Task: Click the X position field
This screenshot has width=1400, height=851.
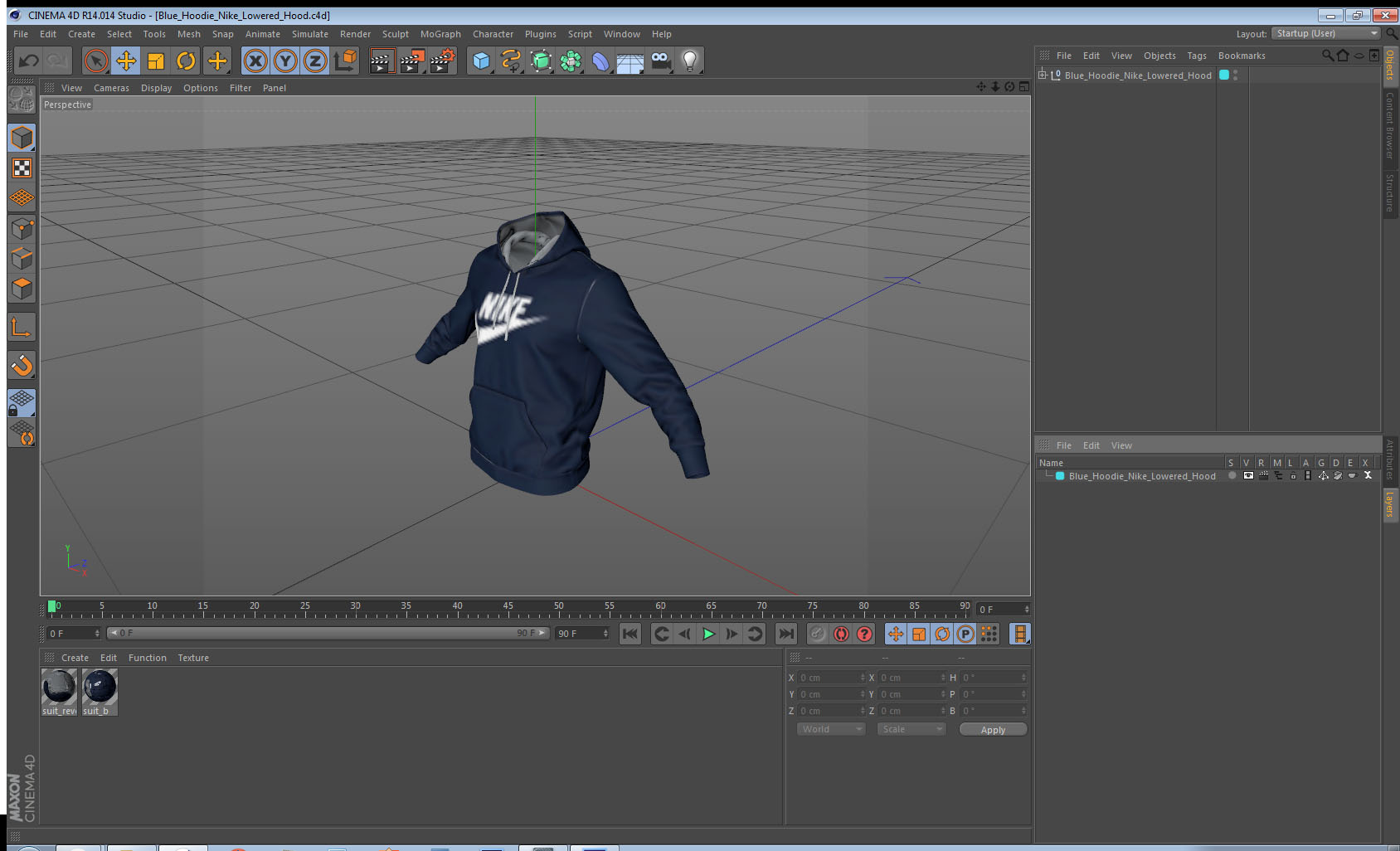Action: 832,678
